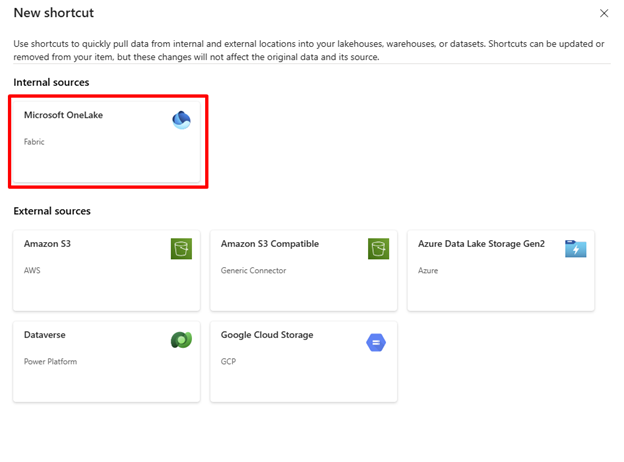Click the Azure Data Lake Storage Gen2 icon

(575, 249)
